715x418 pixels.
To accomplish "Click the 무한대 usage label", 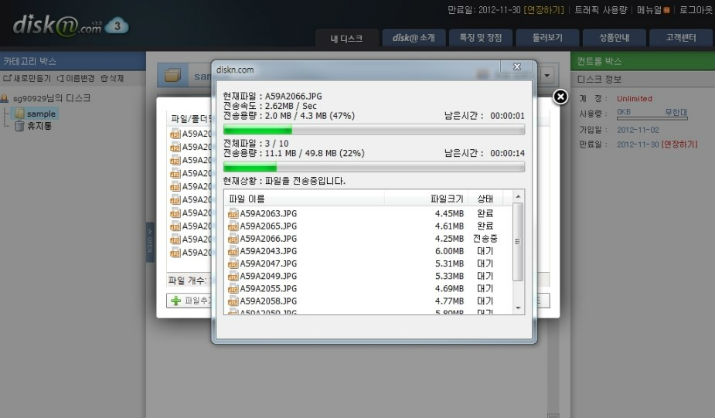I will [676, 112].
